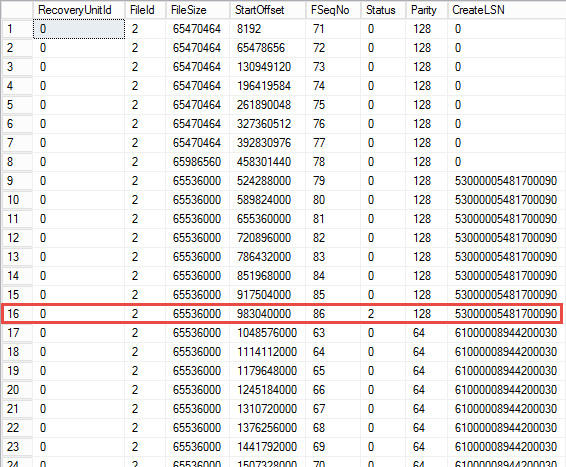
Task: Click row header number 10
Action: pos(17,200)
